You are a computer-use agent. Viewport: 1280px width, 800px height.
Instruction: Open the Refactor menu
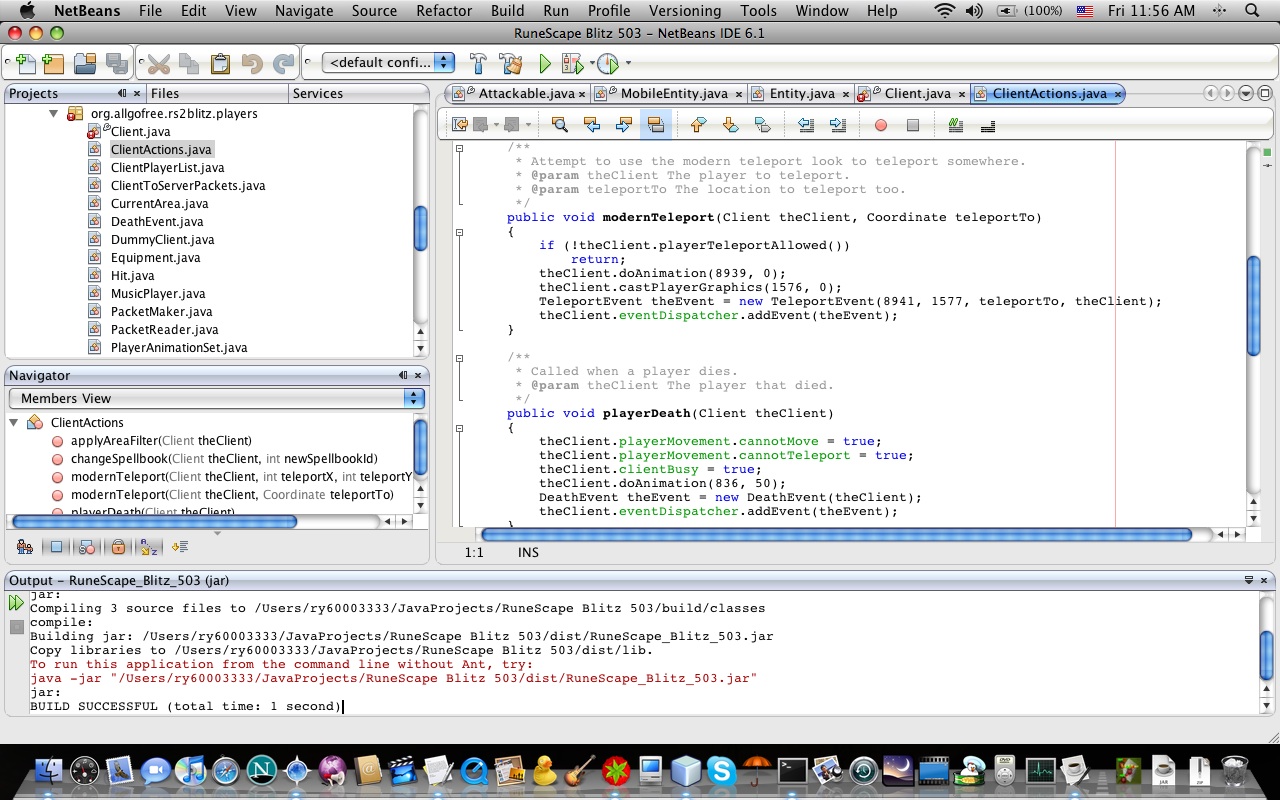coord(444,11)
